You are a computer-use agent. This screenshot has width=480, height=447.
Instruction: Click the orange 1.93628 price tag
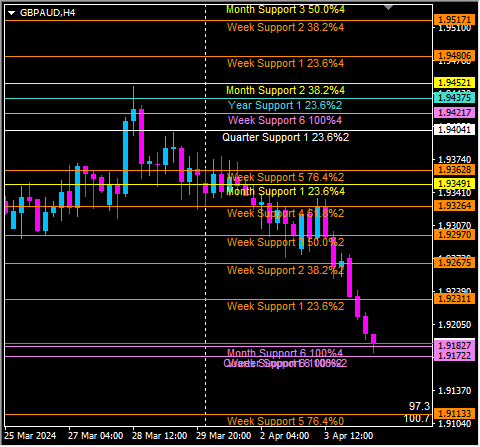[454, 170]
